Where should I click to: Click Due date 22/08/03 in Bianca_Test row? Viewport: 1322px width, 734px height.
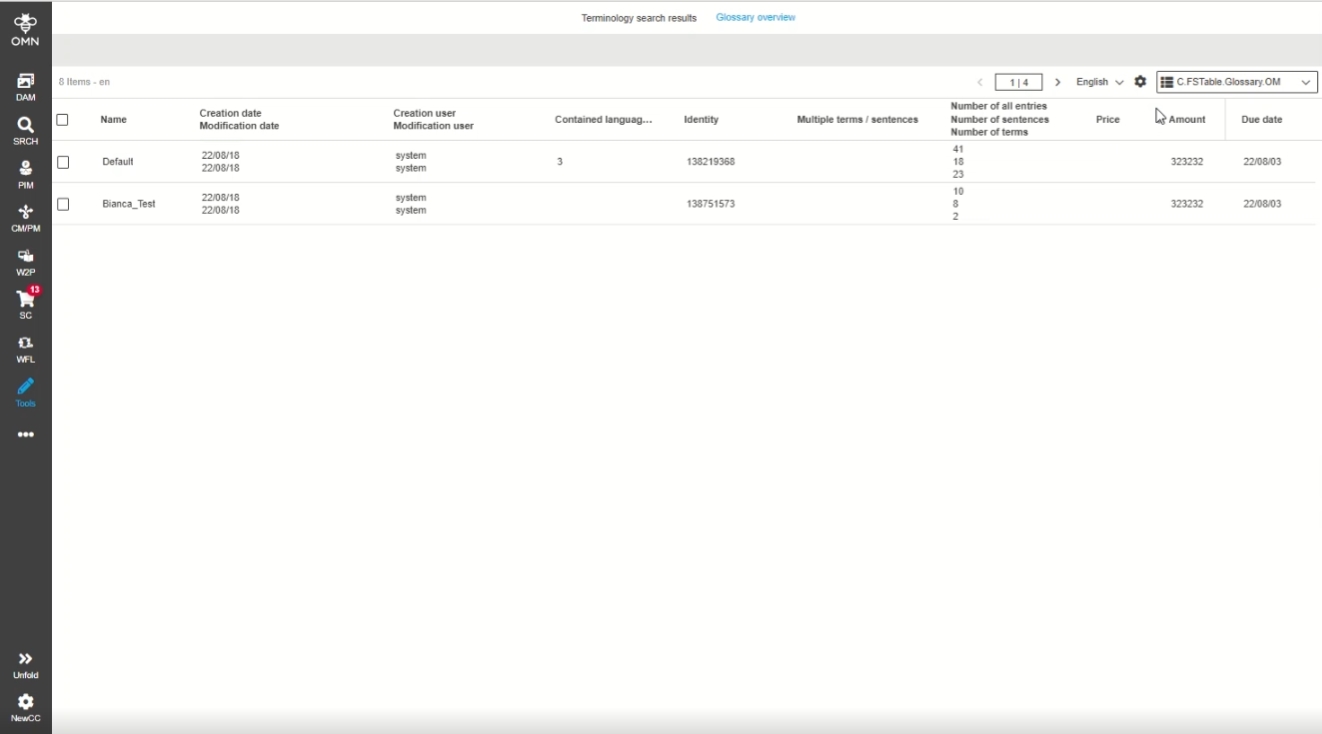coord(1262,204)
